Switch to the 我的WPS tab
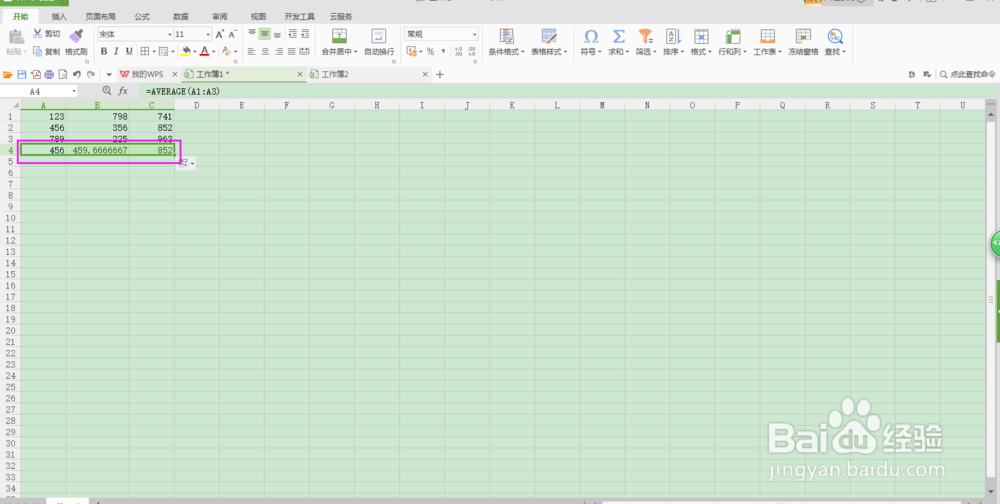The height and width of the screenshot is (504, 1000). [x=147, y=75]
